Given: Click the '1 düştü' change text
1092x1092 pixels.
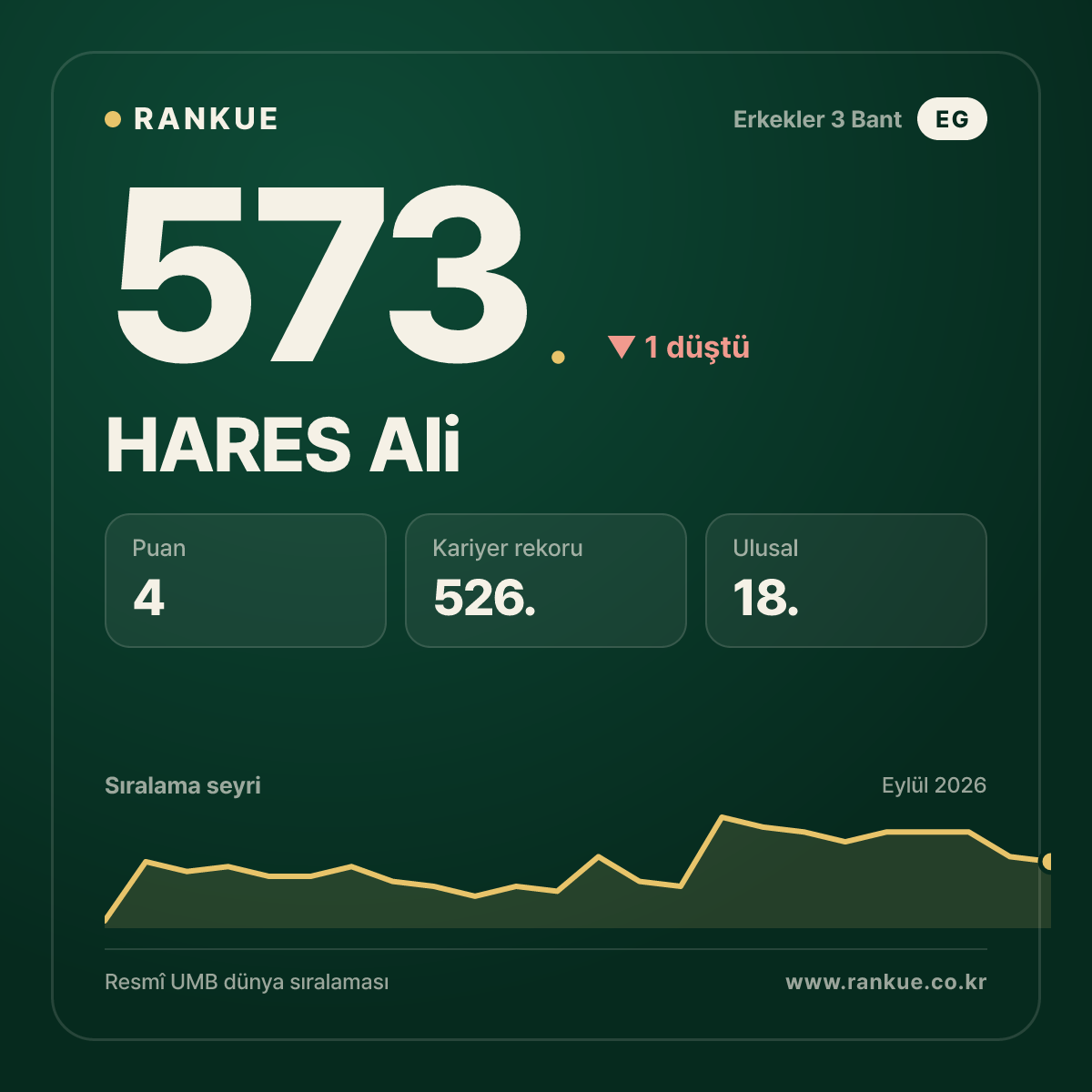Looking at the screenshot, I should pyautogui.click(x=697, y=347).
